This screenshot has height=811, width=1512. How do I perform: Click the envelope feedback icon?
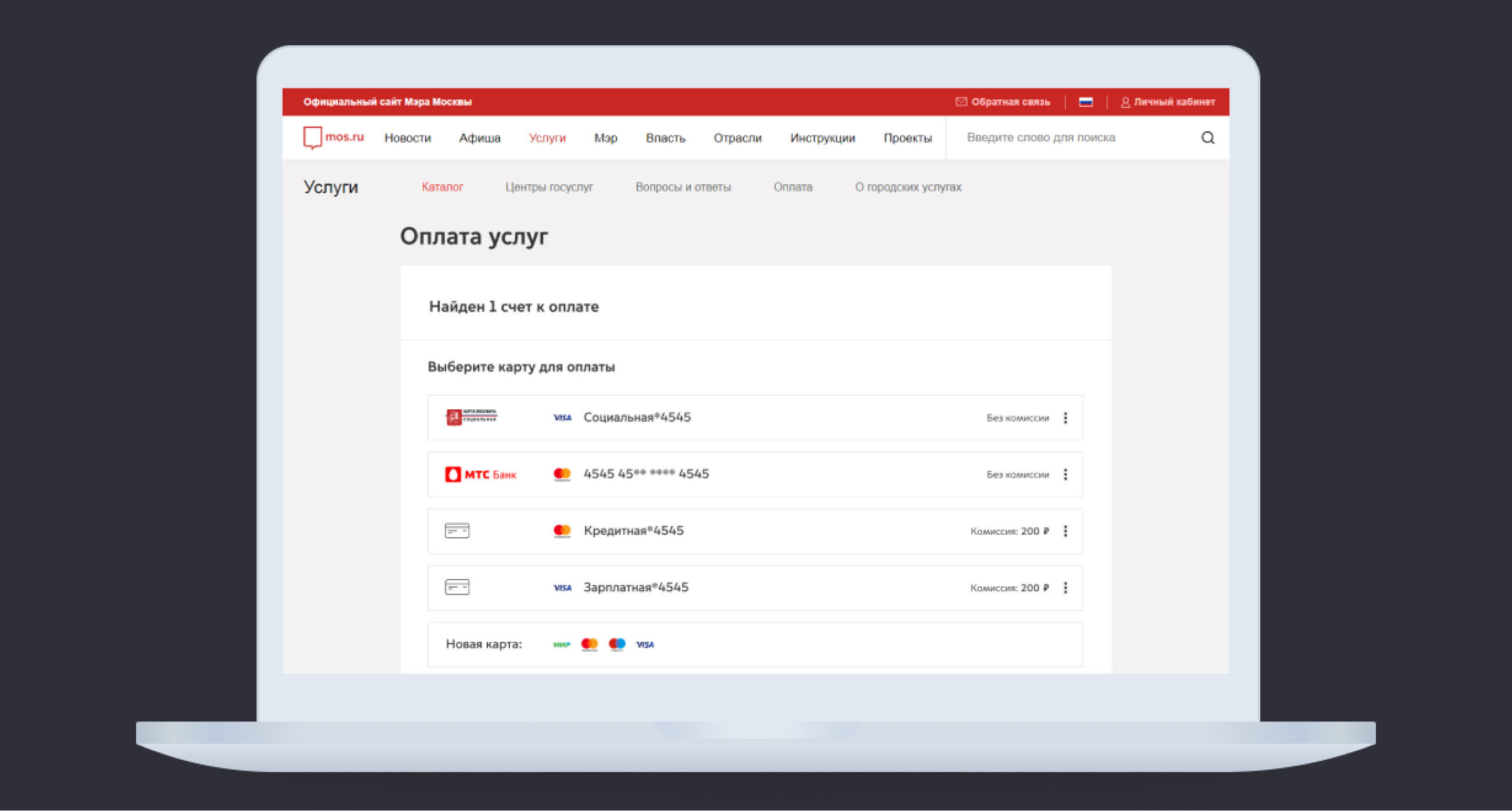click(961, 102)
